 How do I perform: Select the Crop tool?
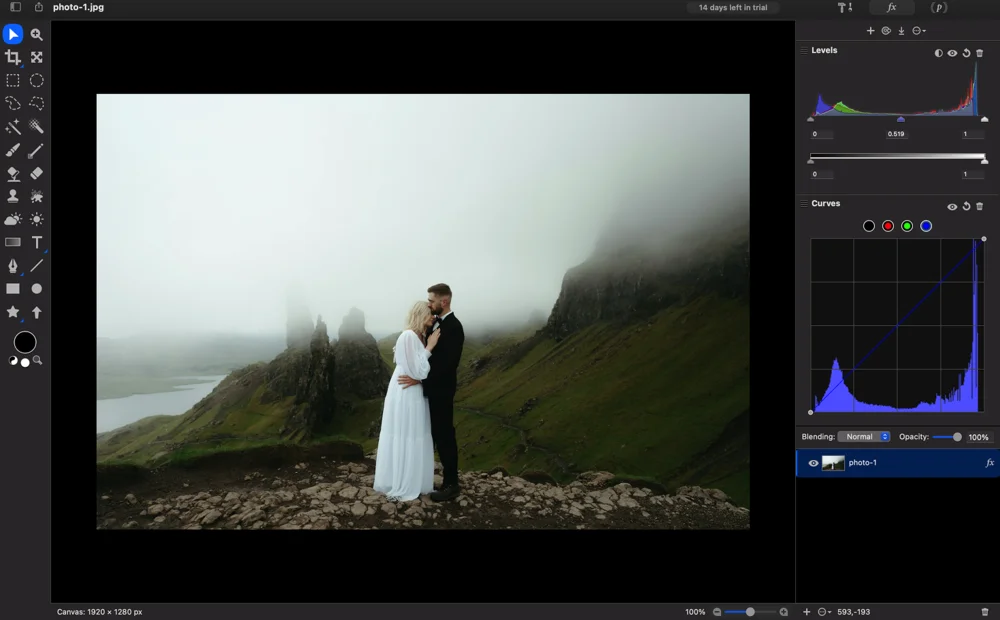[x=13, y=57]
